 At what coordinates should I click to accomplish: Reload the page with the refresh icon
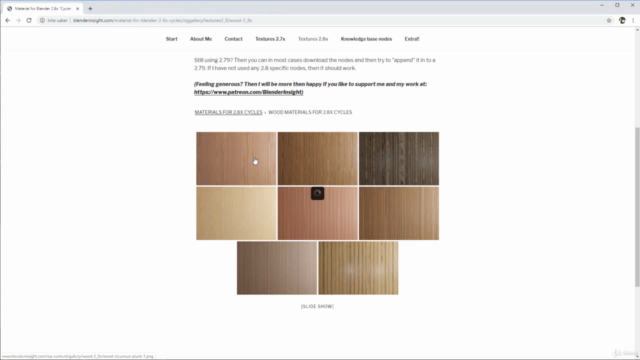tap(29, 20)
